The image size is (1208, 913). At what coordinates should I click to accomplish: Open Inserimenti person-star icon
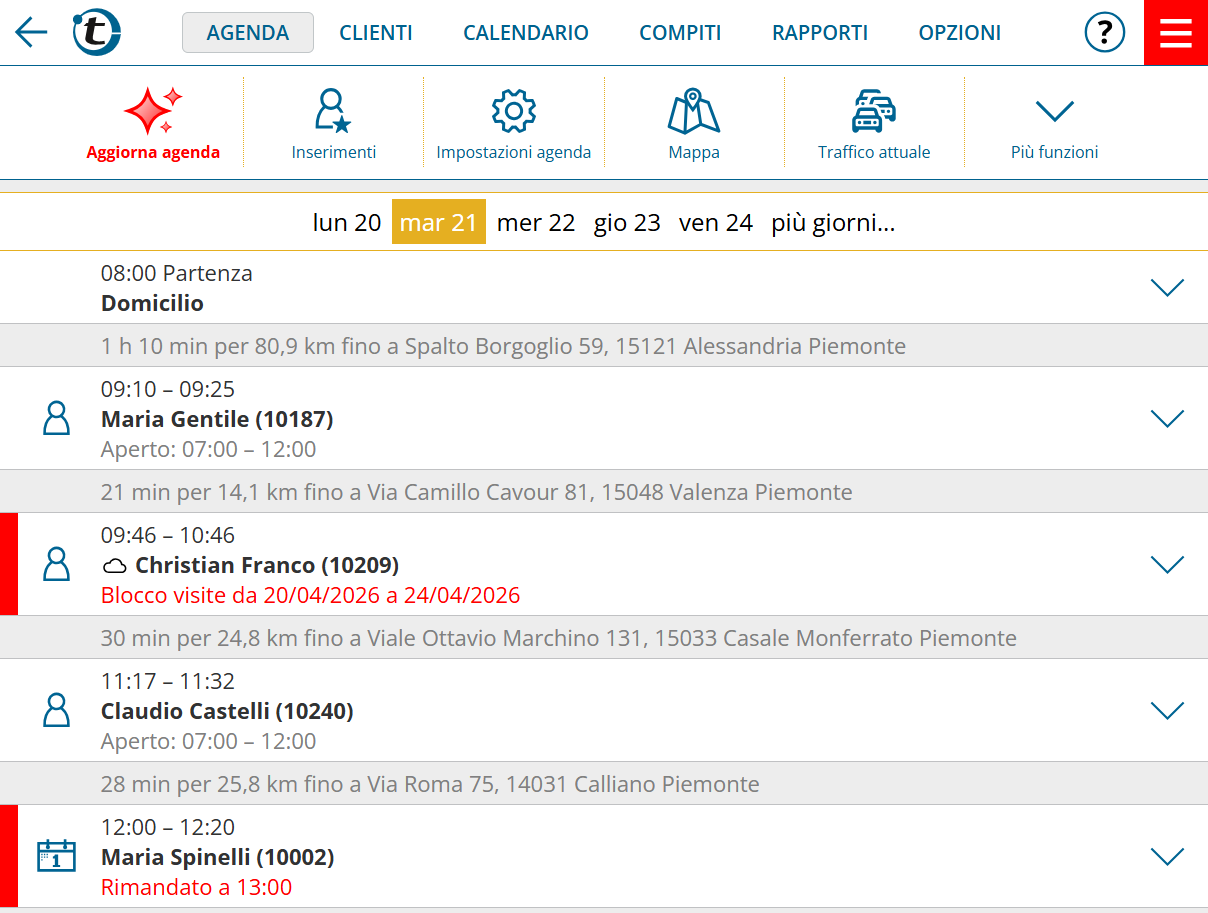pos(333,111)
